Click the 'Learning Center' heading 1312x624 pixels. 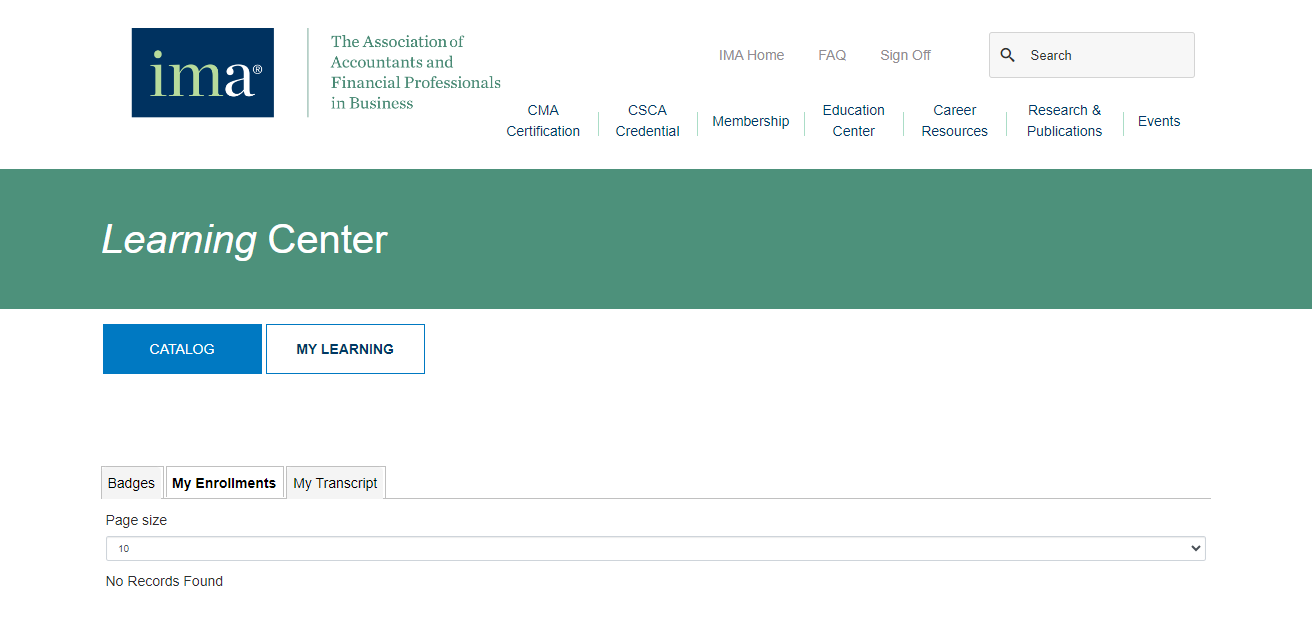(x=244, y=240)
